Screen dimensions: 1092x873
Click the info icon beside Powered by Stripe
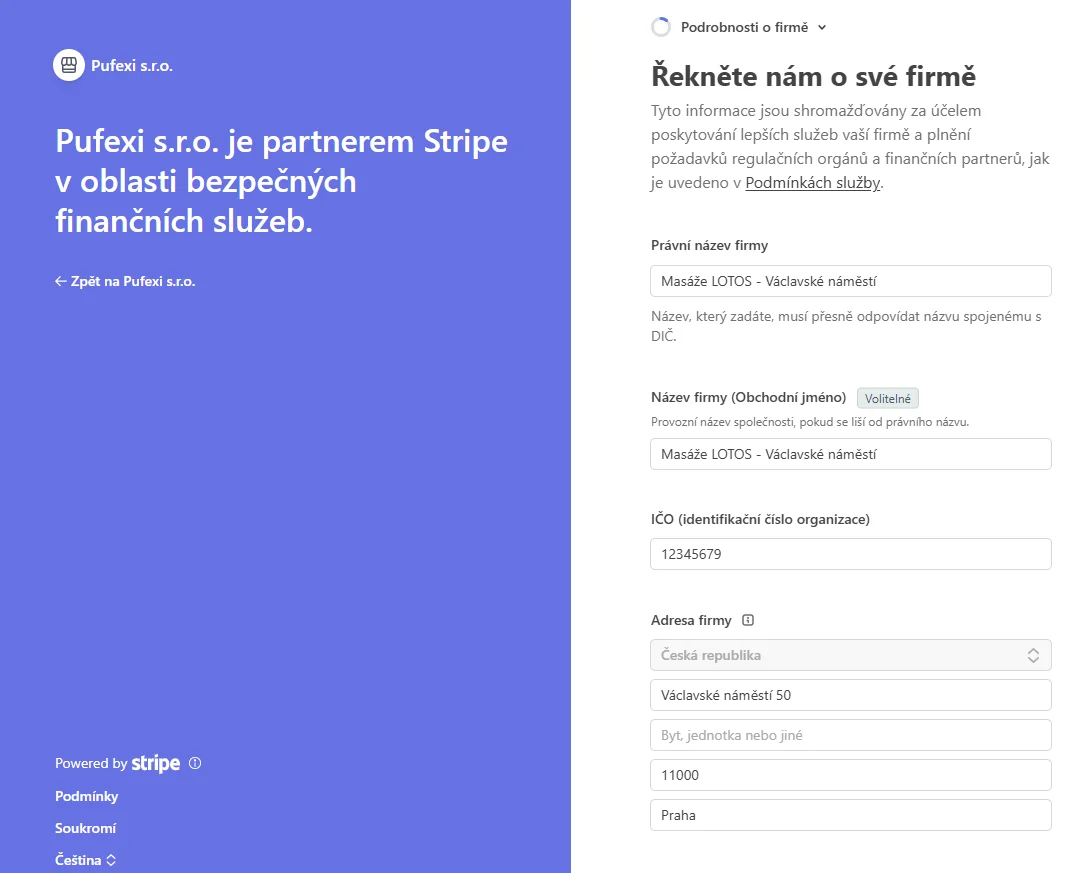click(195, 763)
